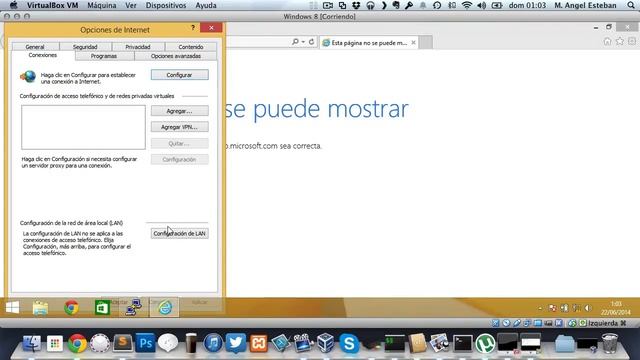Open the Ayuda menu
This screenshot has width=640, height=360.
click(206, 5)
